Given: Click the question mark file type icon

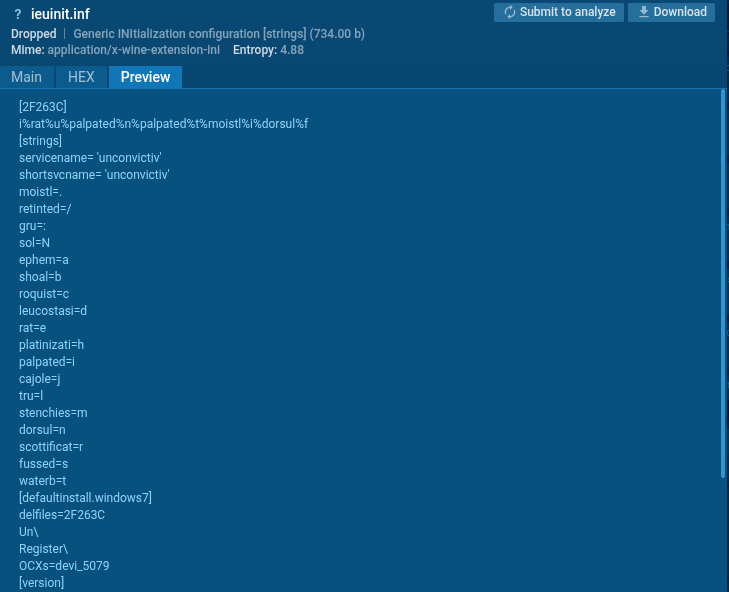Looking at the screenshot, I should pos(18,14).
